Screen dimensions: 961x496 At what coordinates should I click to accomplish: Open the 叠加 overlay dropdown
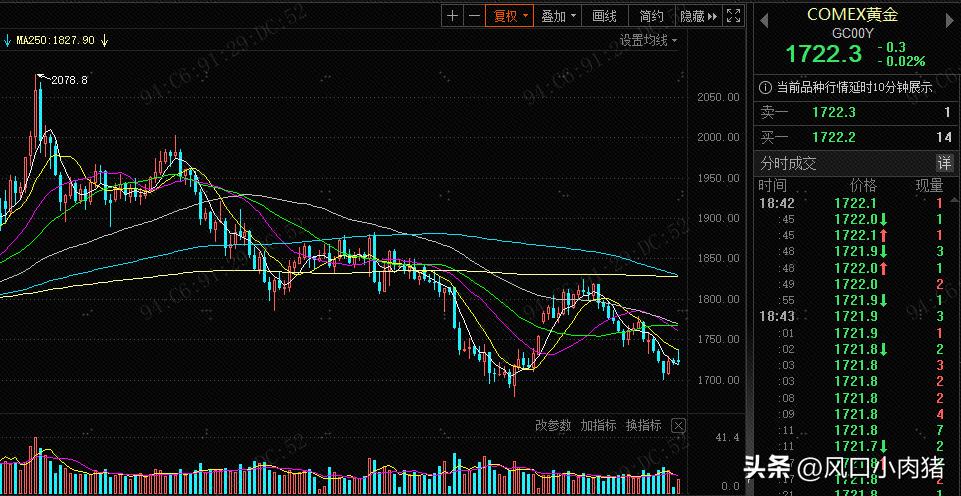pos(558,17)
